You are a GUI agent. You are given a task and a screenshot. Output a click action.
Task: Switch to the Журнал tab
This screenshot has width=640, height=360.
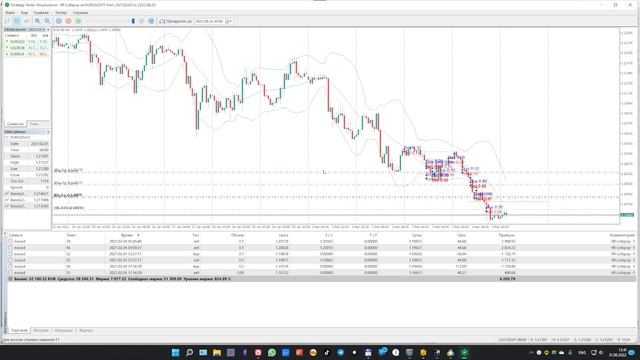coord(85,331)
